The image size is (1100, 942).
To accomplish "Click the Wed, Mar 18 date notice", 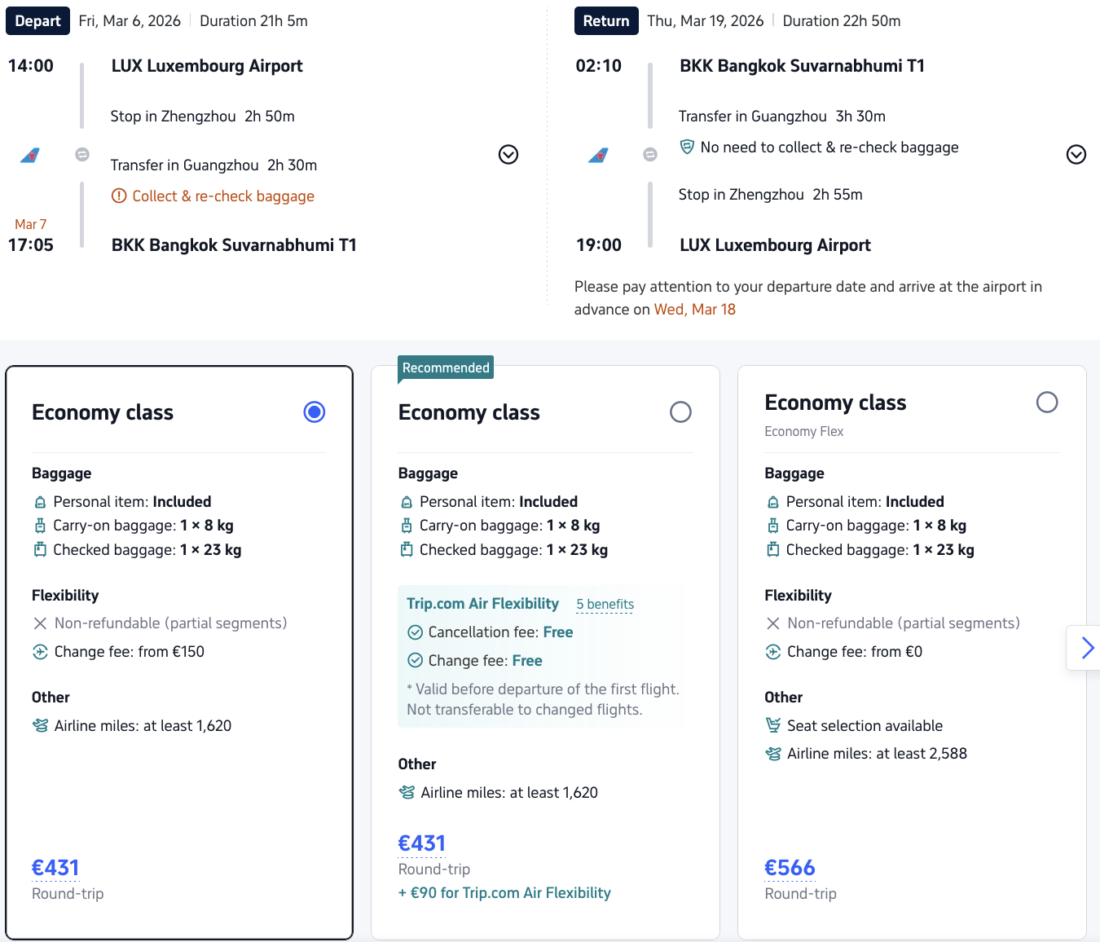I will pyautogui.click(x=694, y=309).
